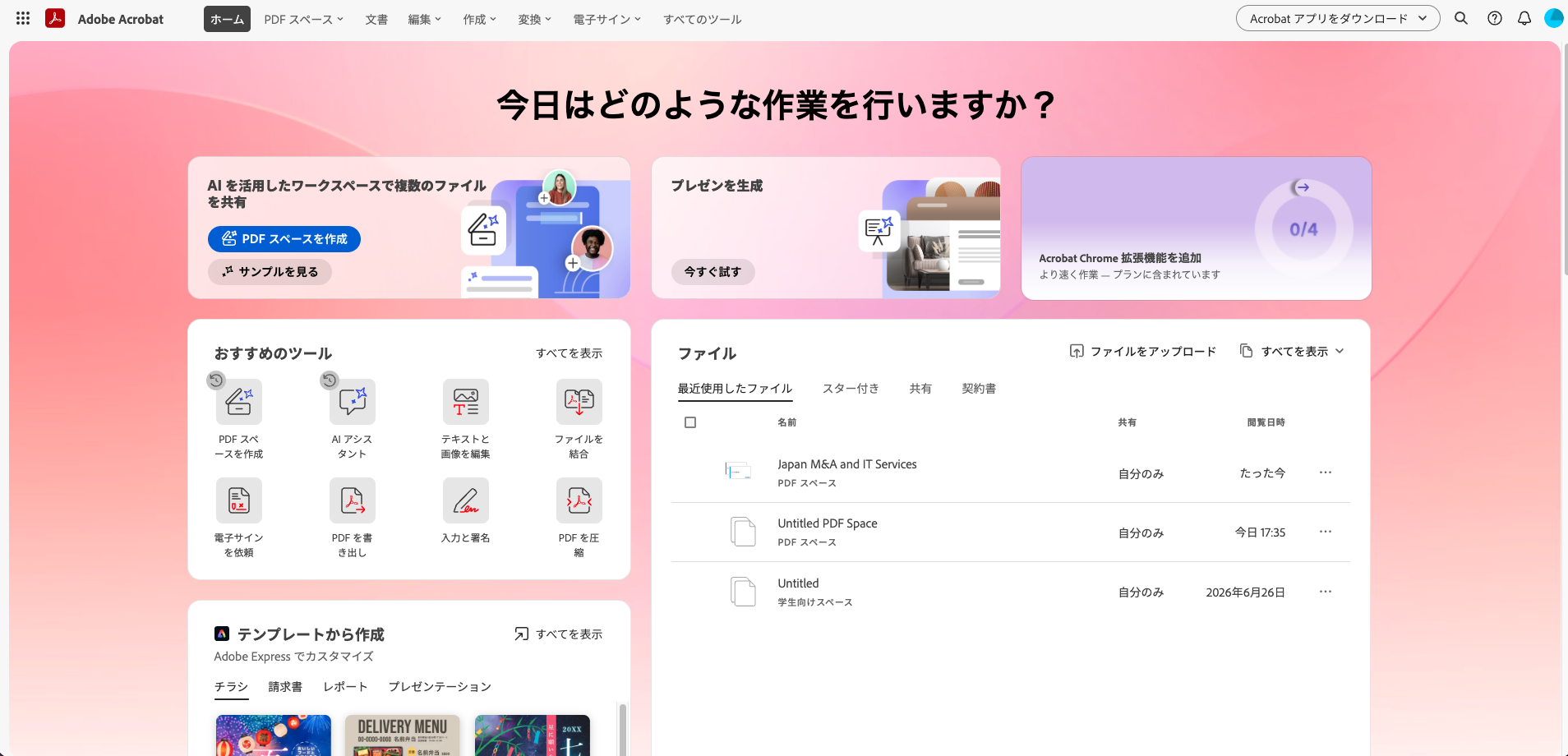Click the PDF スペースを作成 blue button

pos(284,239)
